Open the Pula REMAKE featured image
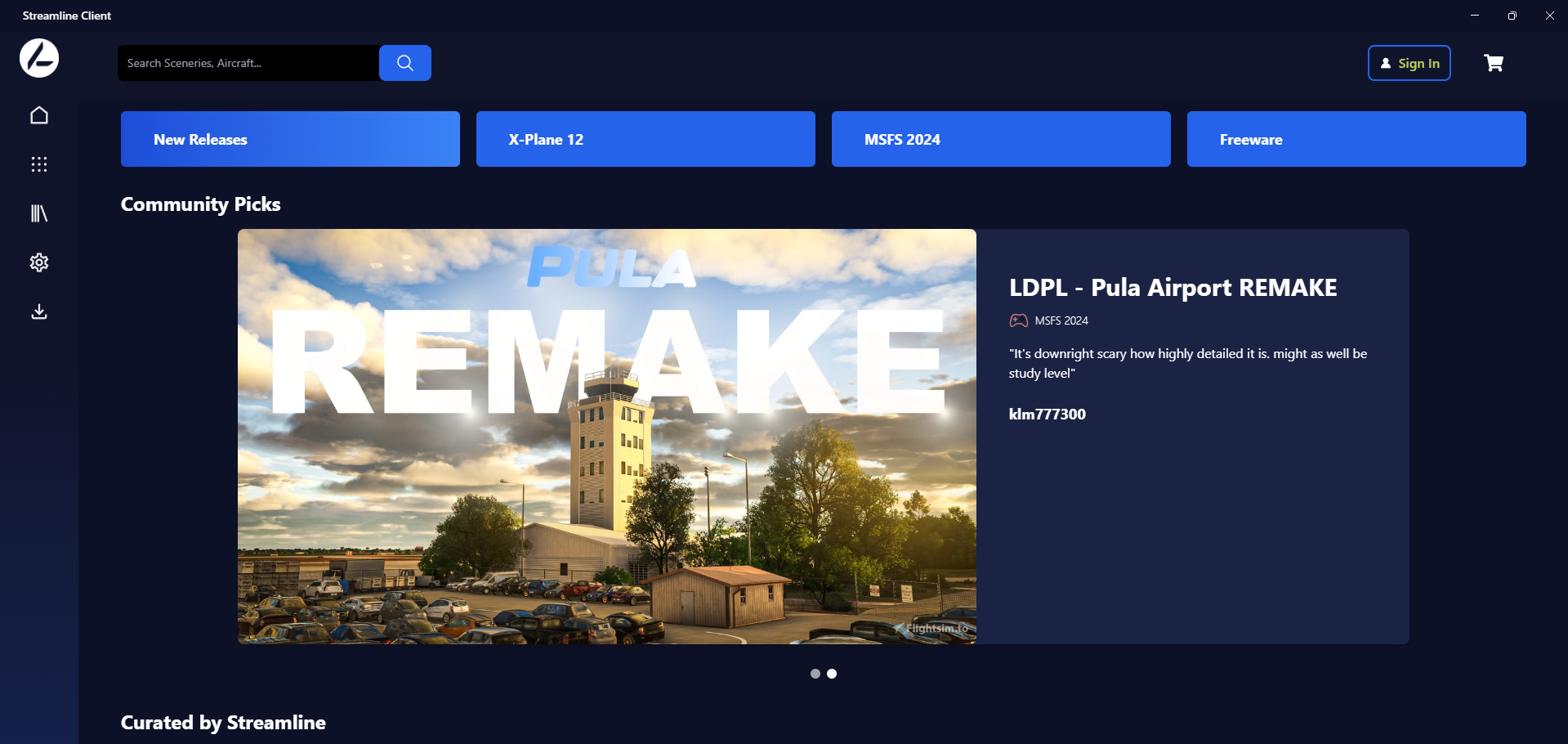Screen dimensions: 1568x744 click(x=607, y=437)
